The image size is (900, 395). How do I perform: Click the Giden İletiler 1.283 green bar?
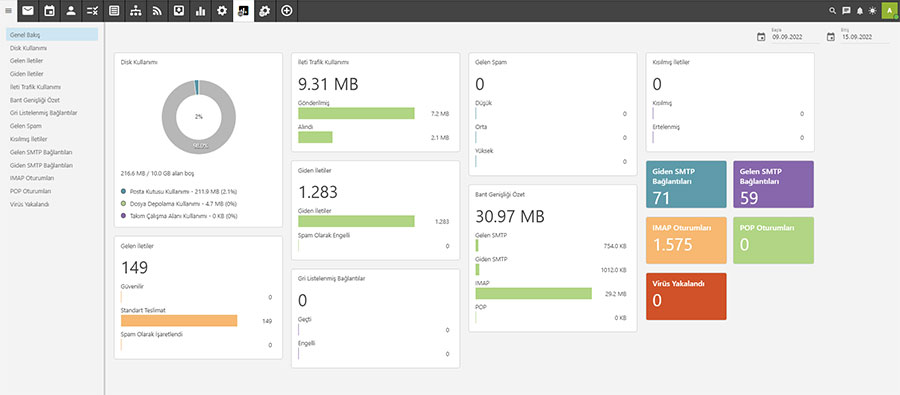(356, 221)
